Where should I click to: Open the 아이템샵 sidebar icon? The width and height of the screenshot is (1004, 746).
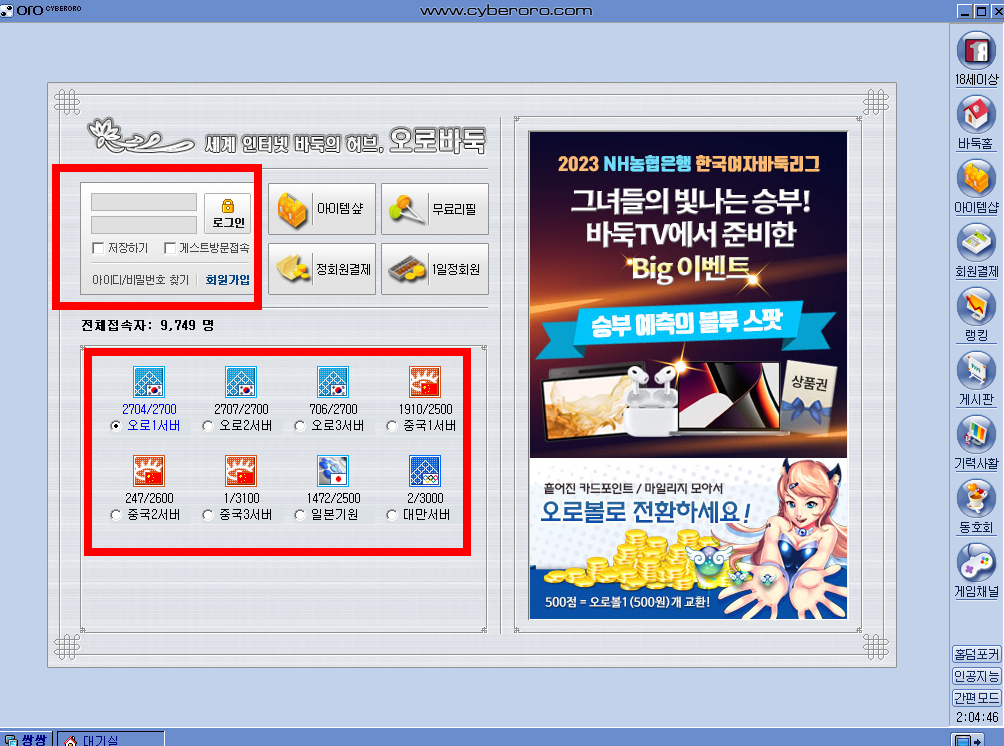coord(976,179)
